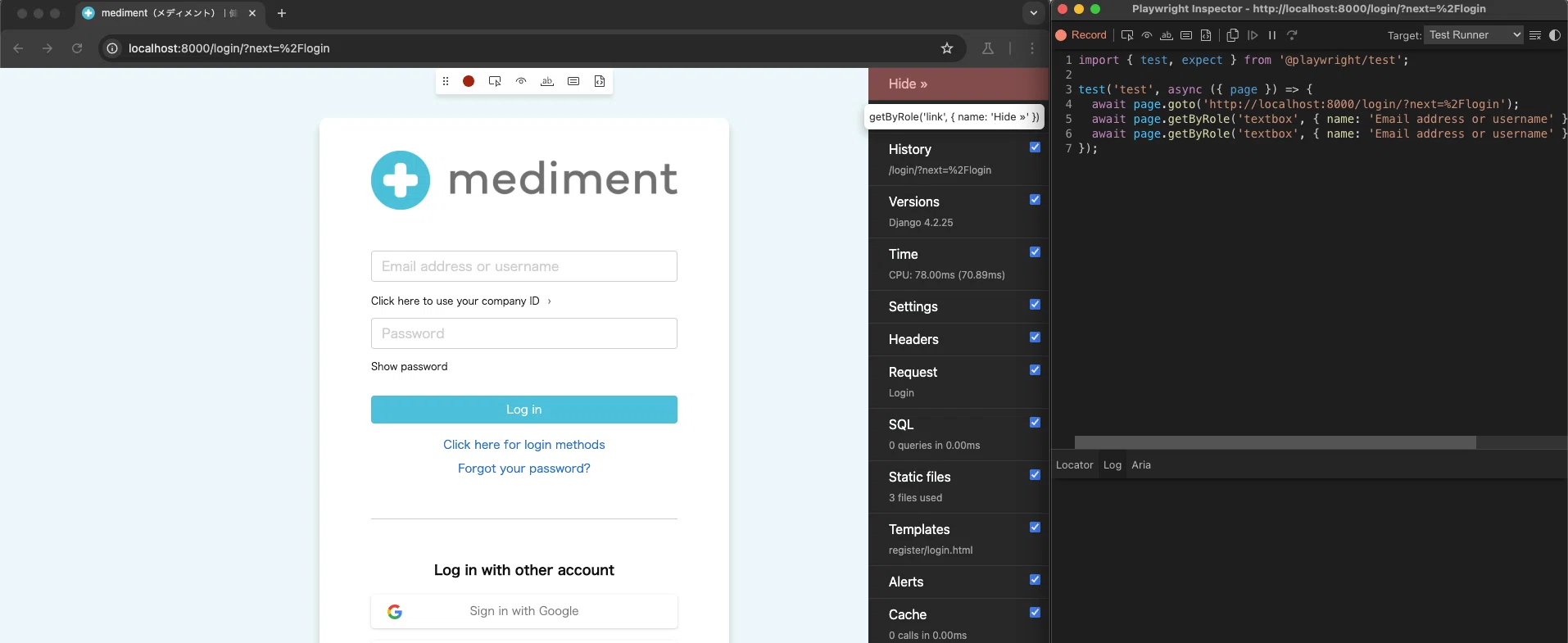Open the Chrome three-dot menu
The height and width of the screenshot is (643, 1568).
pos(1032,48)
